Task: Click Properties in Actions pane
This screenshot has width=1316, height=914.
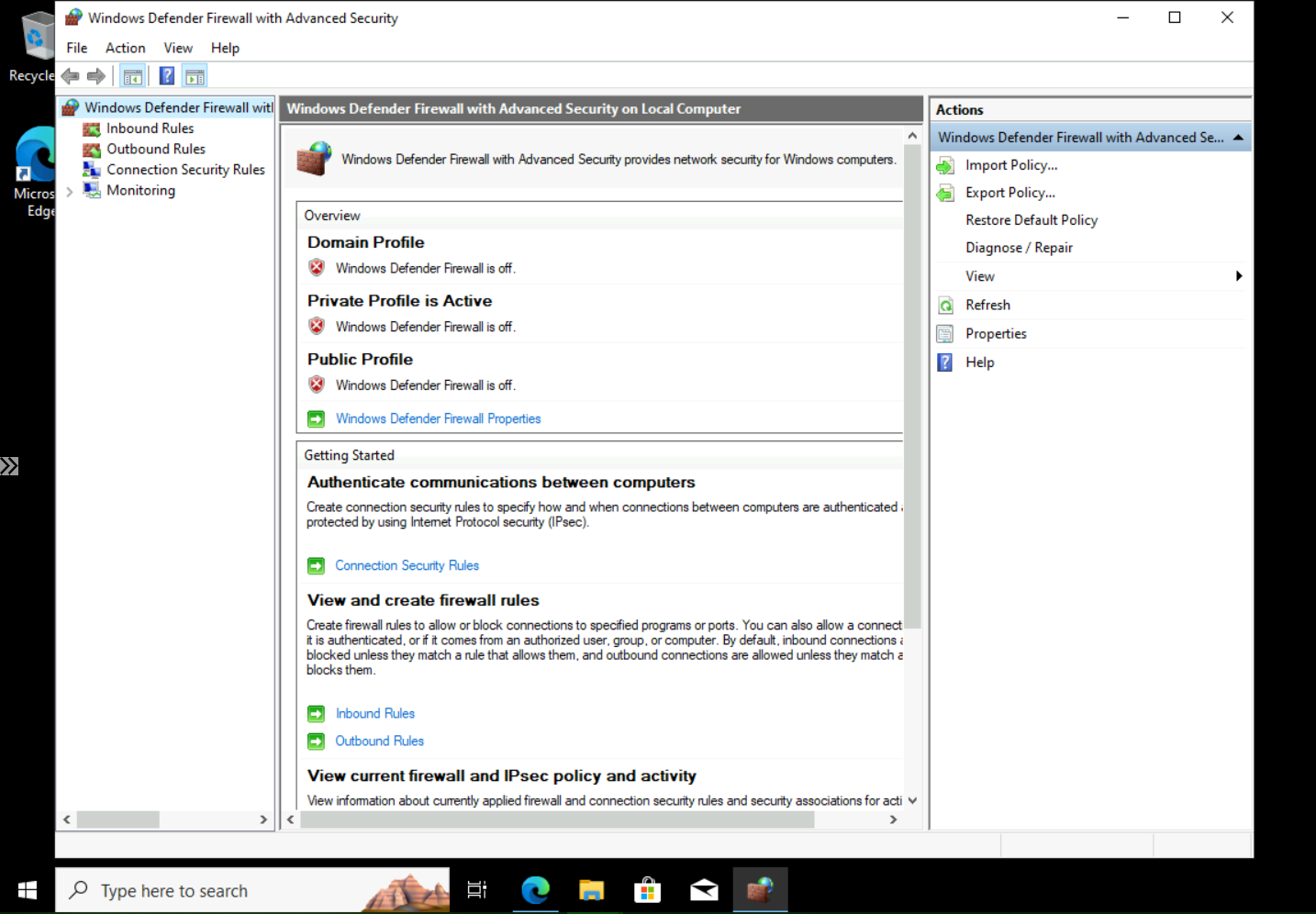Action: [x=996, y=334]
